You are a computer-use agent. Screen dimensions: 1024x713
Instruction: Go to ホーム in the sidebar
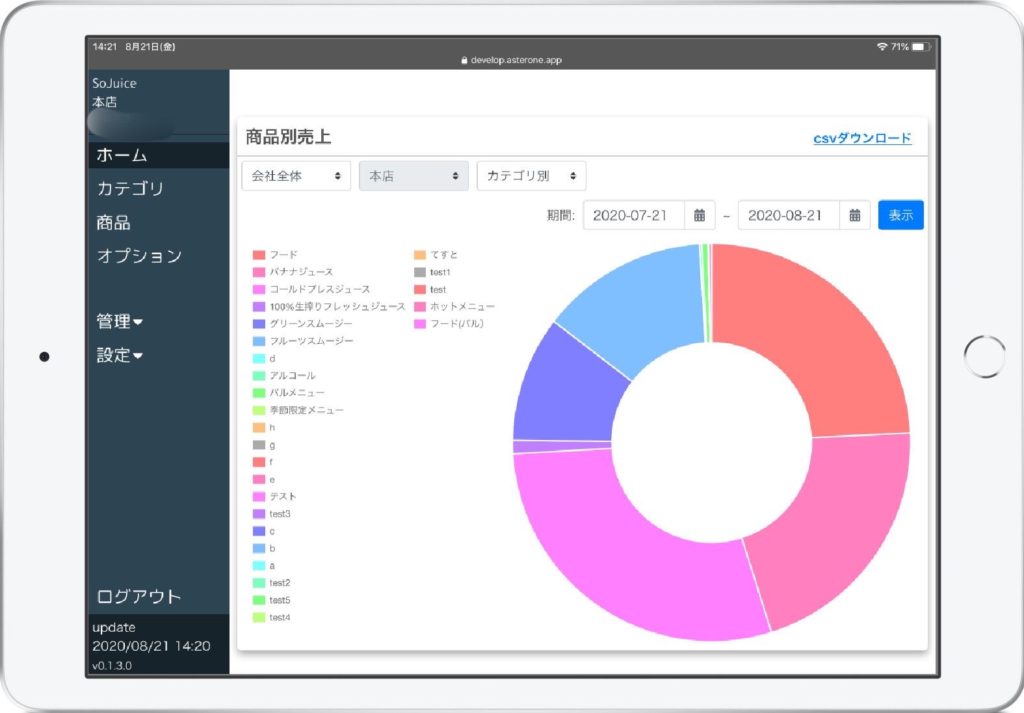tap(122, 155)
